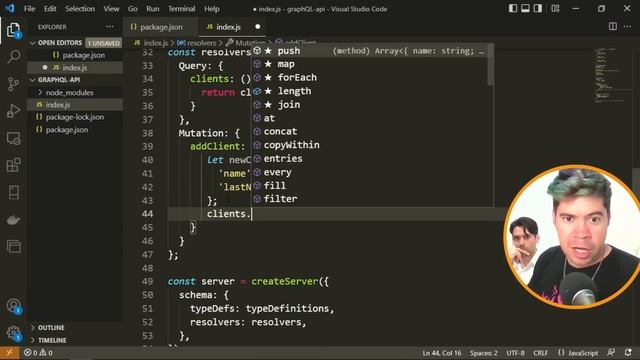Click the VS Code logo in title bar

pos(10,8)
